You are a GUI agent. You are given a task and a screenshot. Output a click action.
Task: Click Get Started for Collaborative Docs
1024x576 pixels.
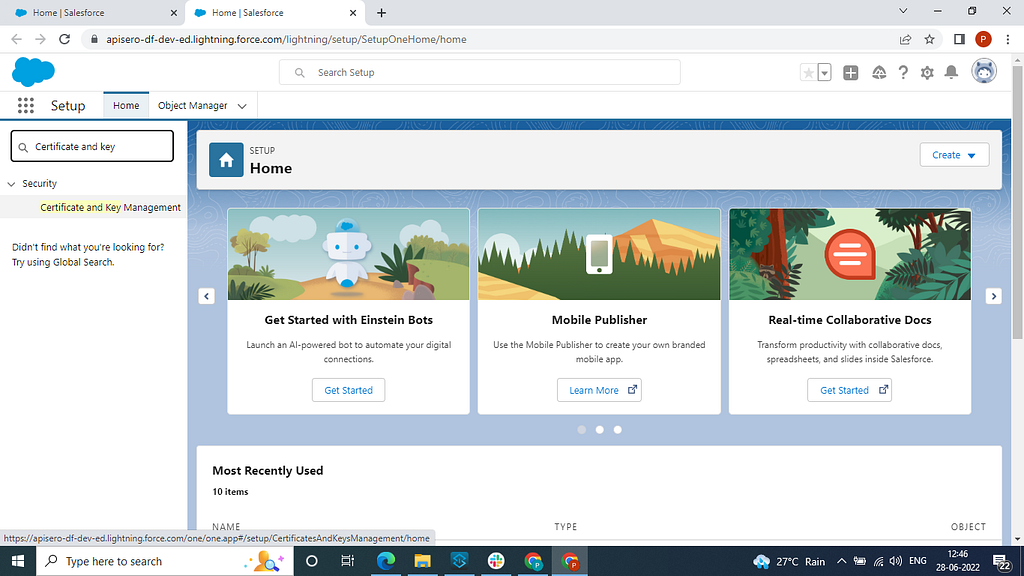(x=849, y=390)
